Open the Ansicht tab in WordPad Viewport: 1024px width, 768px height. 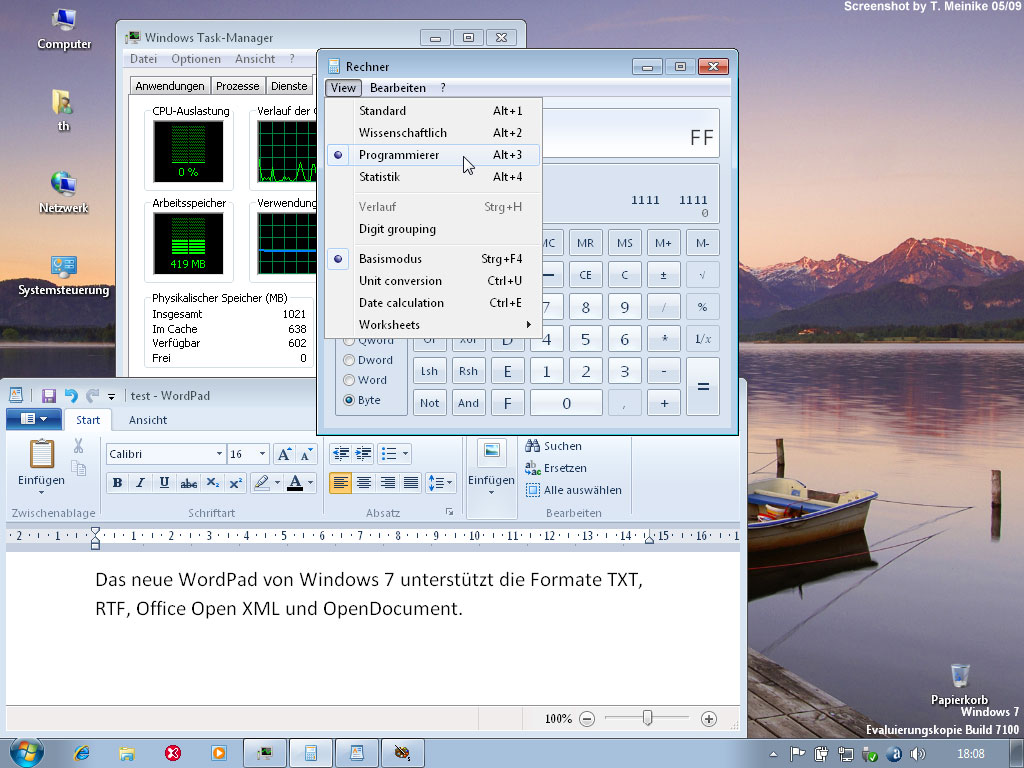148,420
